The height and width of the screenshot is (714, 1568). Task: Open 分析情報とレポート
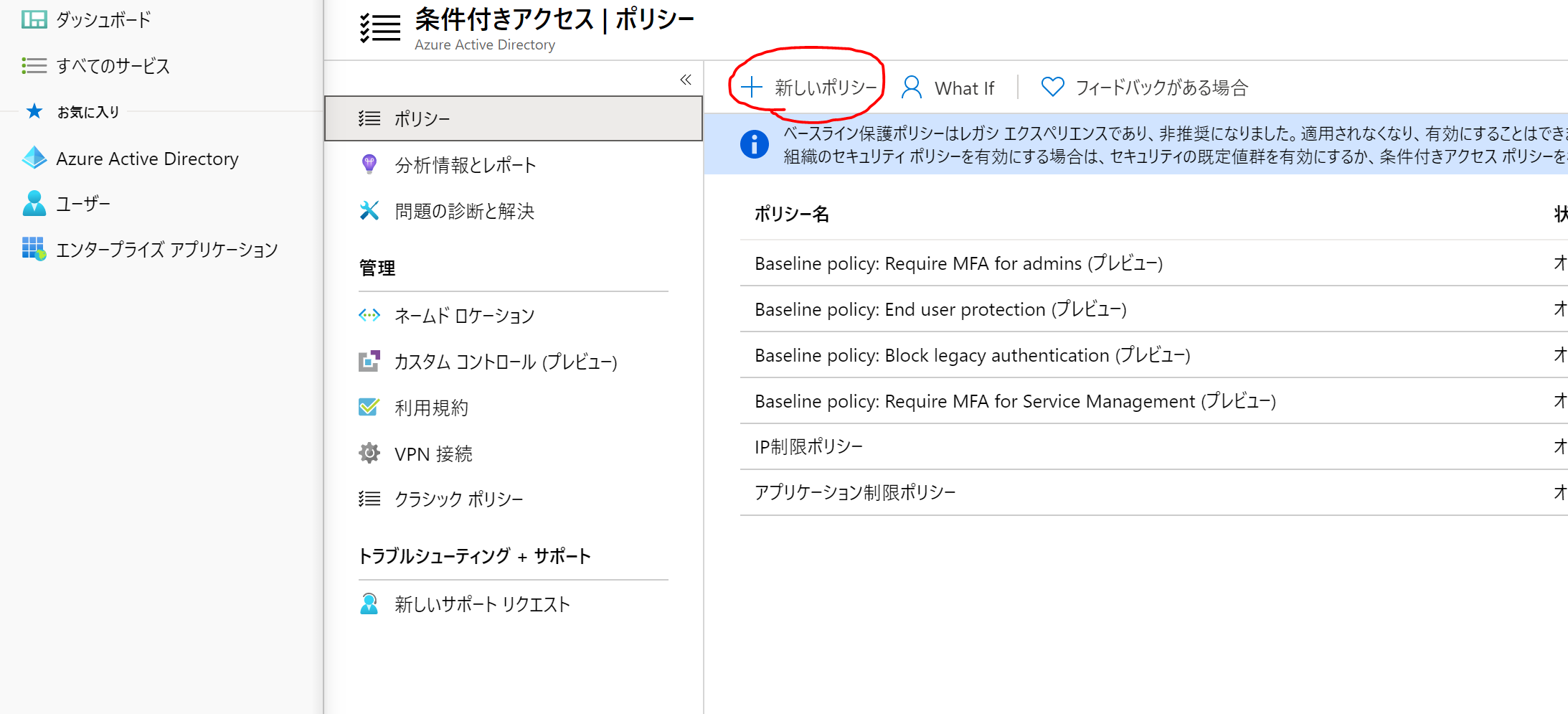pyautogui.click(x=466, y=165)
